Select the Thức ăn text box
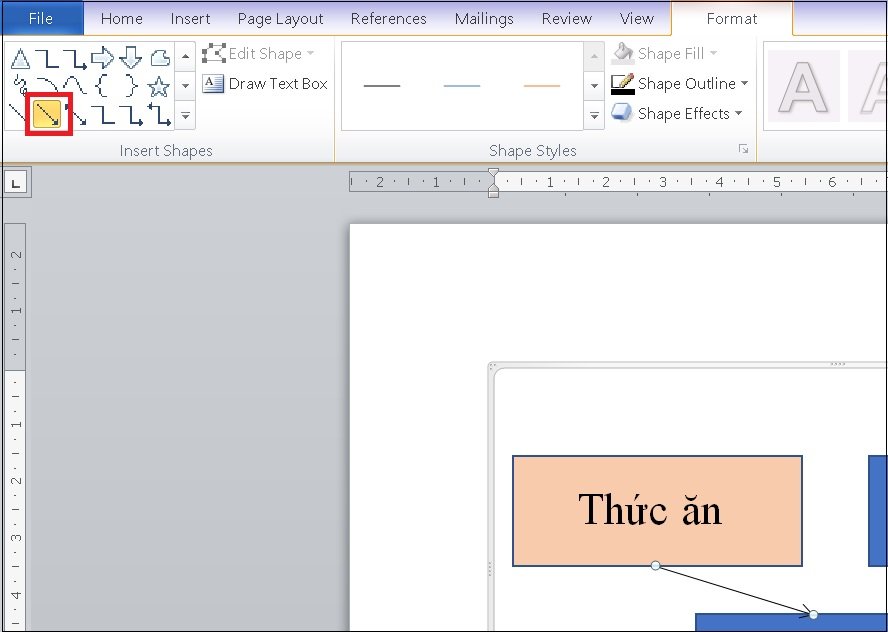 tap(657, 510)
